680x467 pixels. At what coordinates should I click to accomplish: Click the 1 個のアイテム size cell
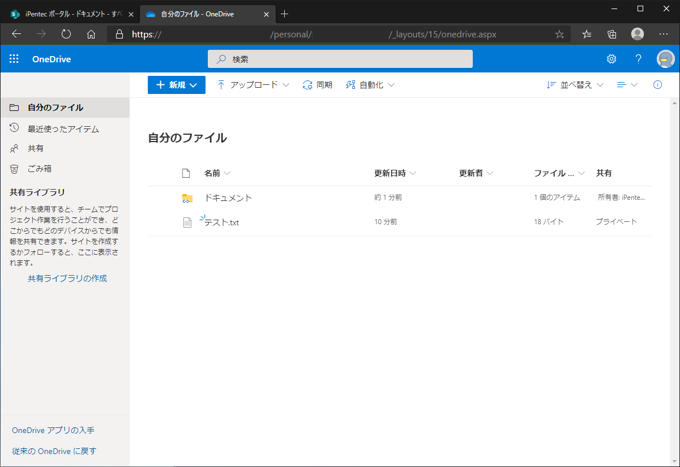(557, 197)
